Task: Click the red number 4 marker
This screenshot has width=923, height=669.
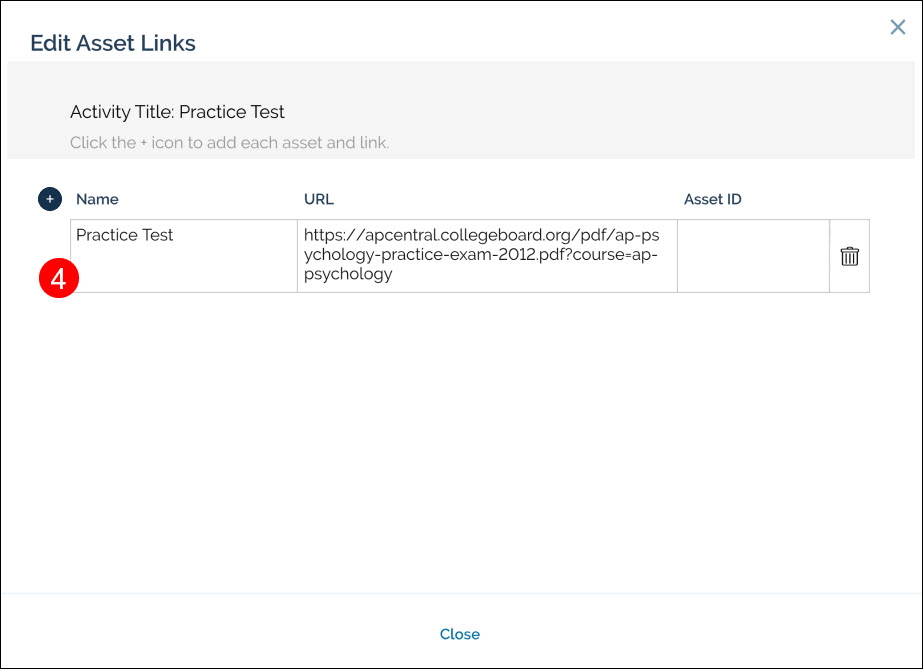Action: [x=58, y=279]
